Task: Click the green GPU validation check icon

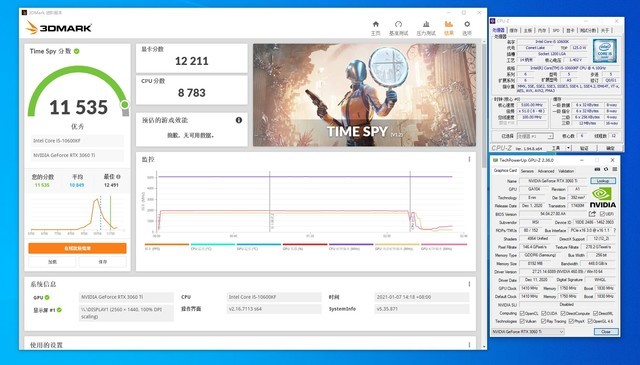Action: pyautogui.click(x=47, y=297)
